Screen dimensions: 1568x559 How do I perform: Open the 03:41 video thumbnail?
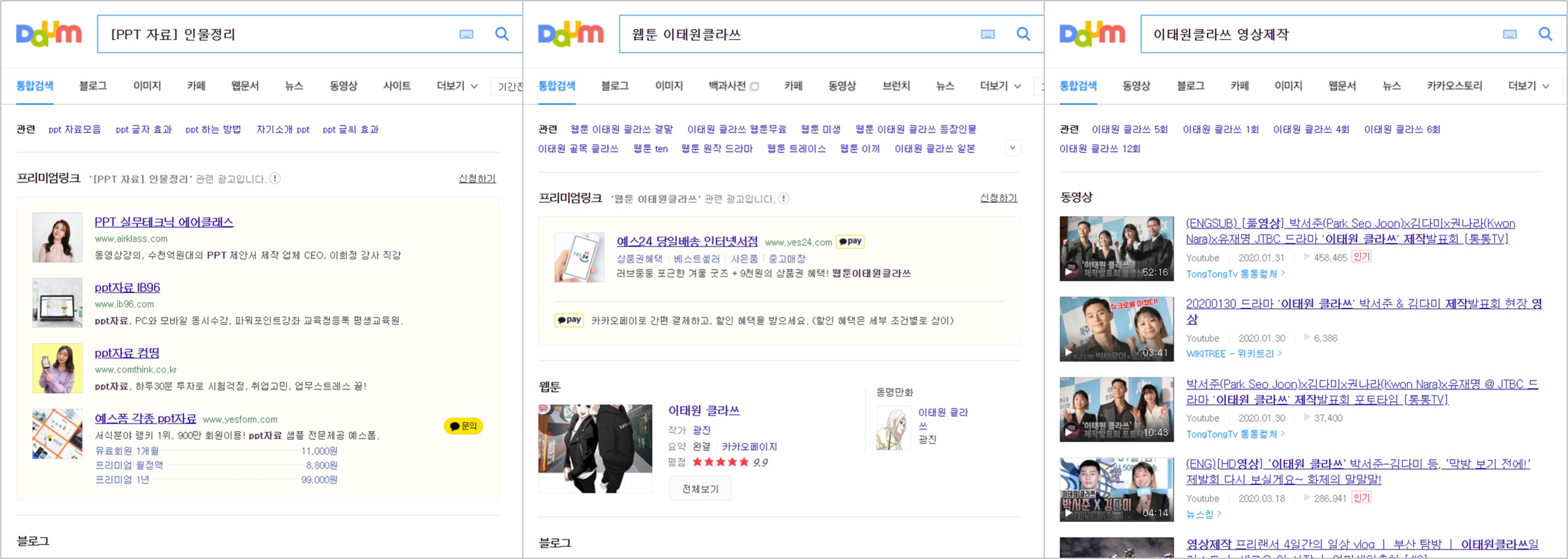(x=1116, y=329)
